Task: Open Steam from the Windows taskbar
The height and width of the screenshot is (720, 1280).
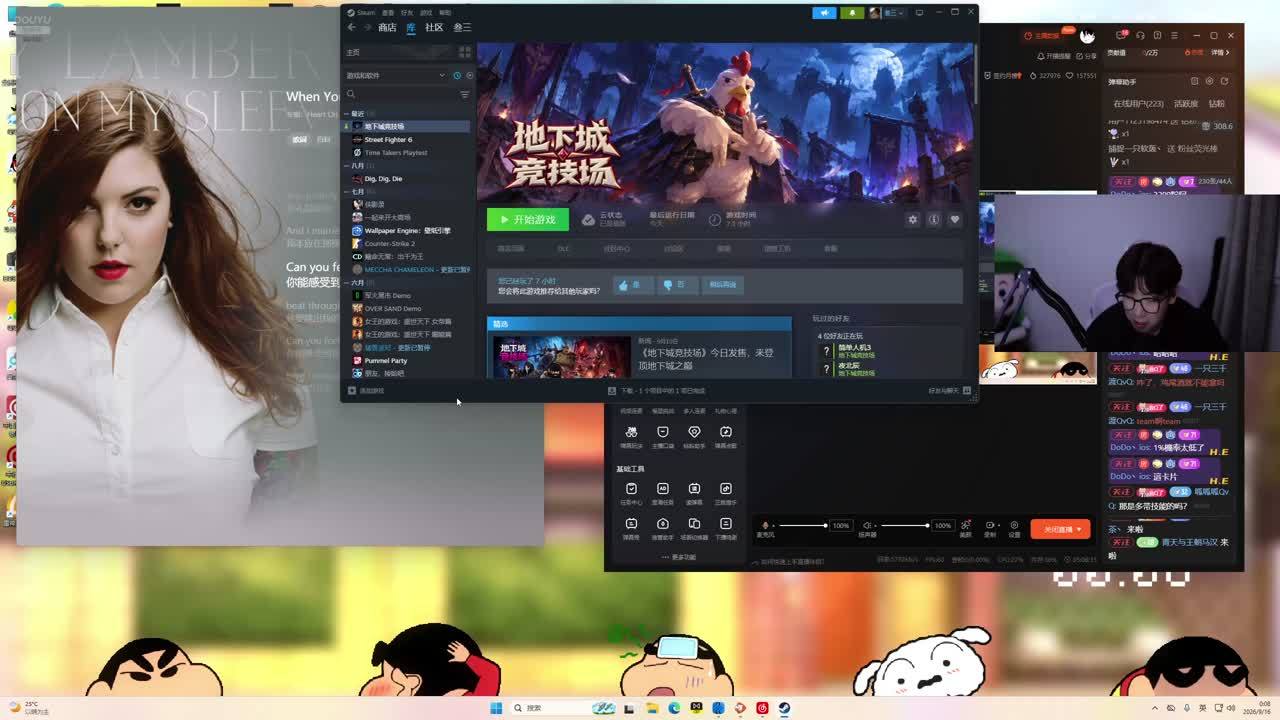Action: (784, 708)
